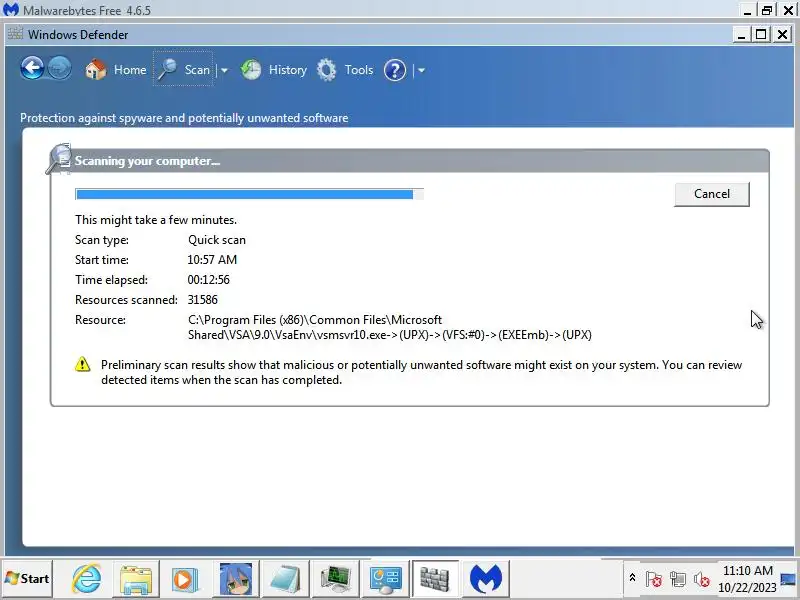Restore down the Malwarebytes window
Image resolution: width=800 pixels, height=600 pixels.
tap(767, 10)
